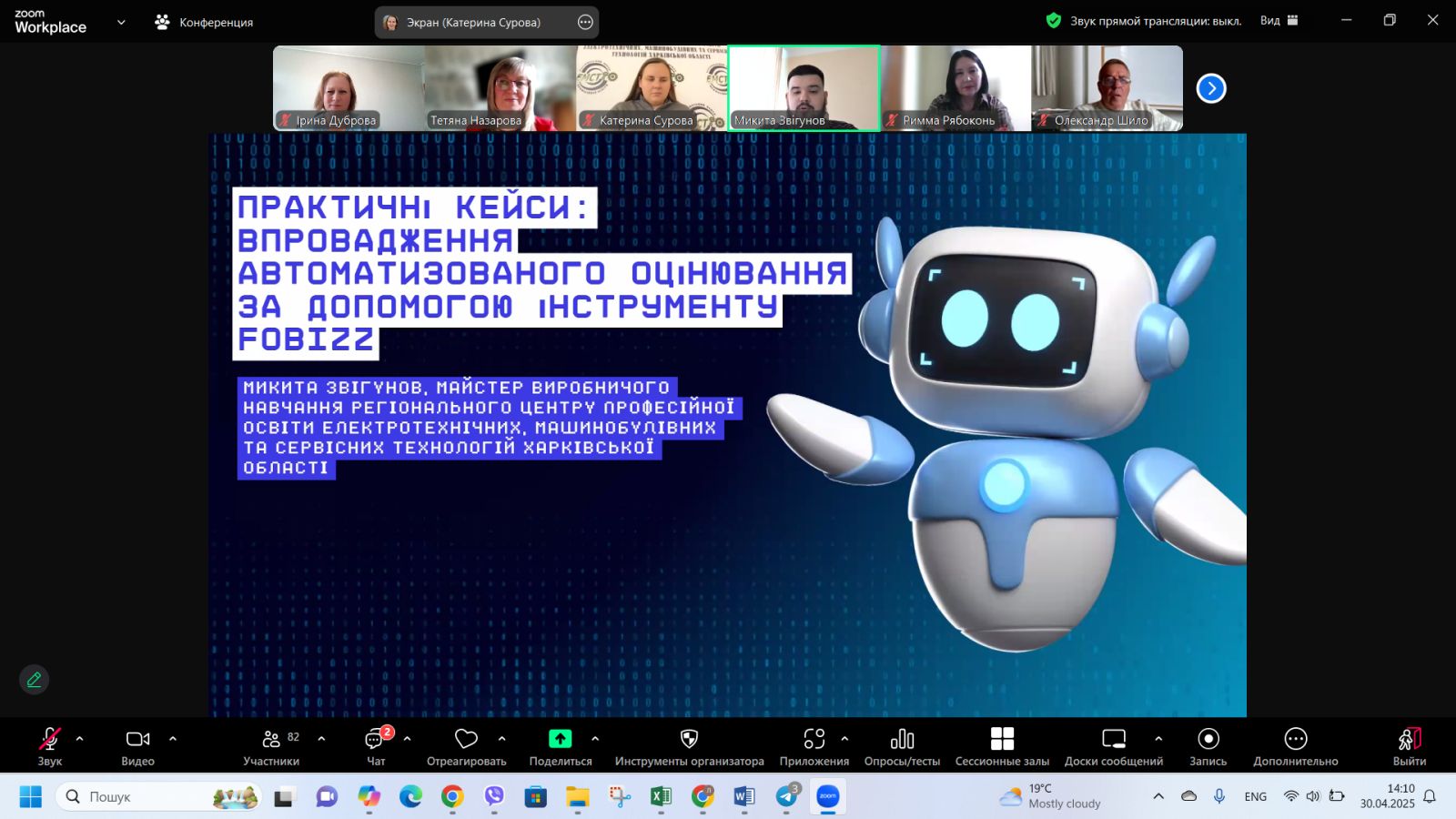
Task: Open the Конференция menu
Action: coord(205,22)
